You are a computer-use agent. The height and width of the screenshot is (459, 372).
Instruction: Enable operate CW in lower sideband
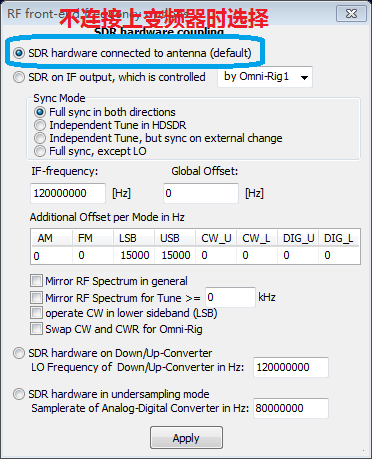[x=36, y=313]
